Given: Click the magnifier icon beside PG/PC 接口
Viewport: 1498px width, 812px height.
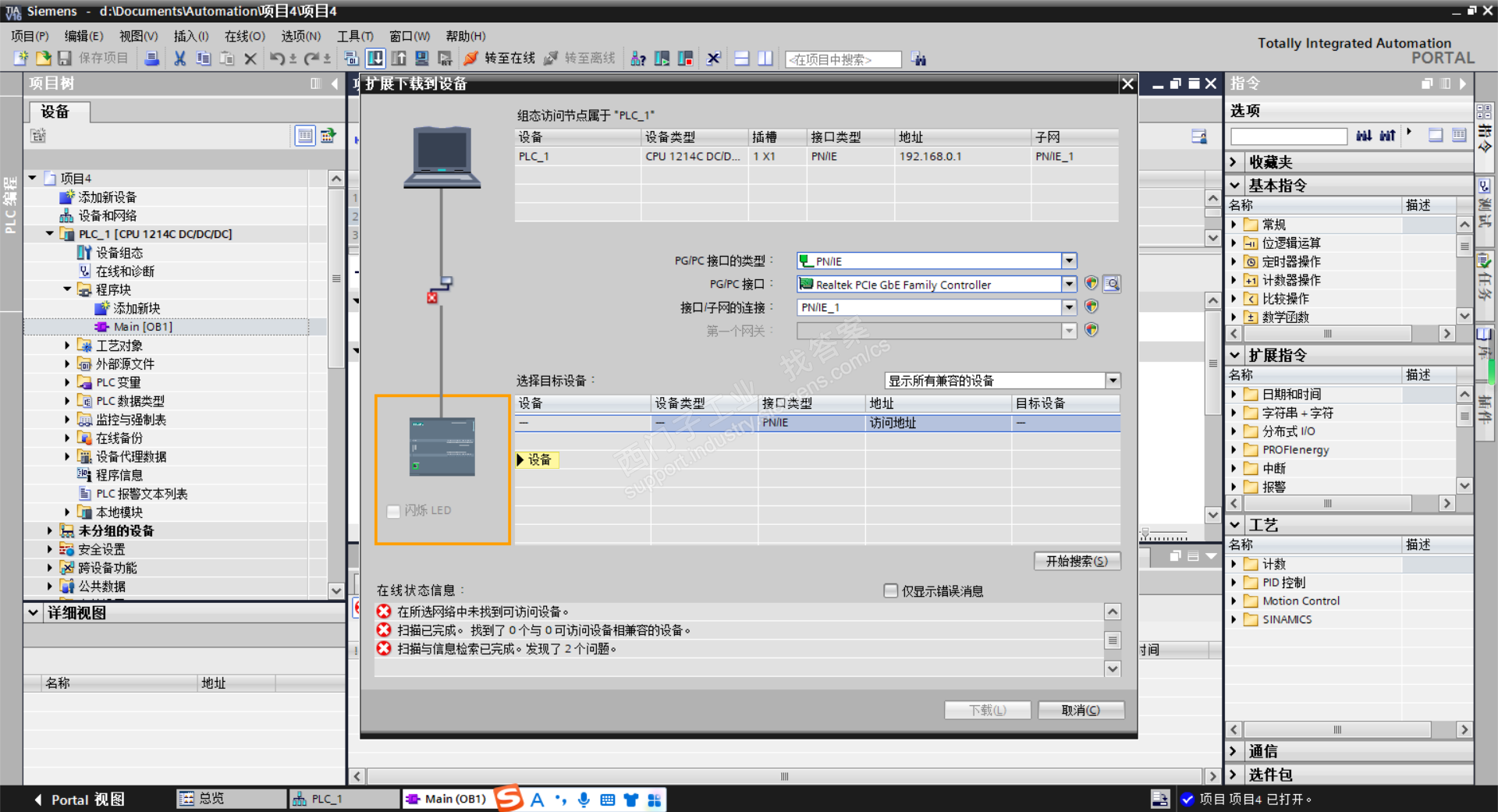Looking at the screenshot, I should [x=1112, y=284].
